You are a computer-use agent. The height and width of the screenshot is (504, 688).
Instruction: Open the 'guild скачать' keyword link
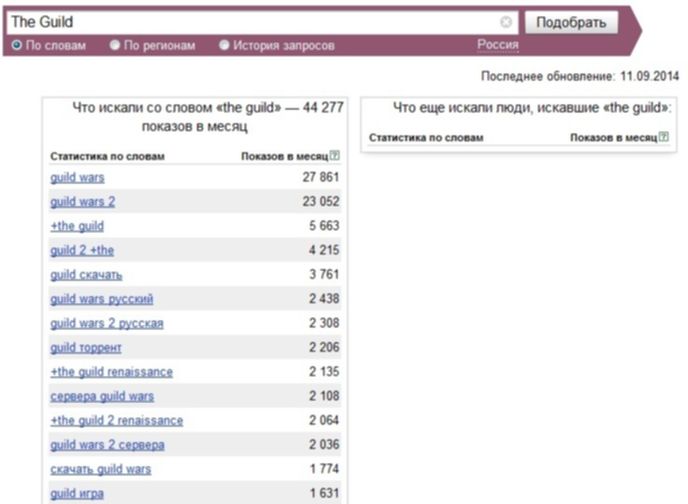click(86, 275)
